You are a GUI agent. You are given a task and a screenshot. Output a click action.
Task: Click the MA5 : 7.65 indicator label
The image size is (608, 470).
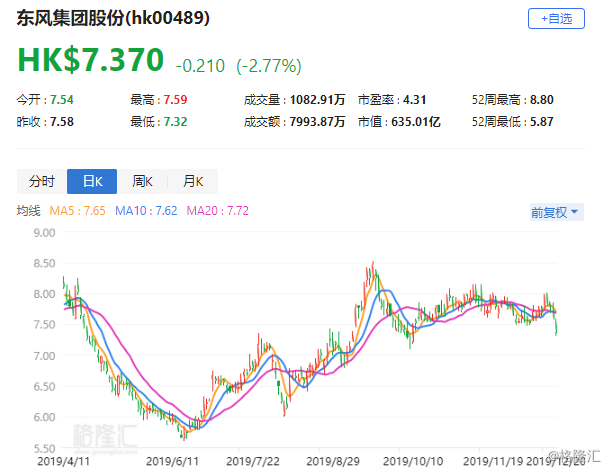point(78,211)
